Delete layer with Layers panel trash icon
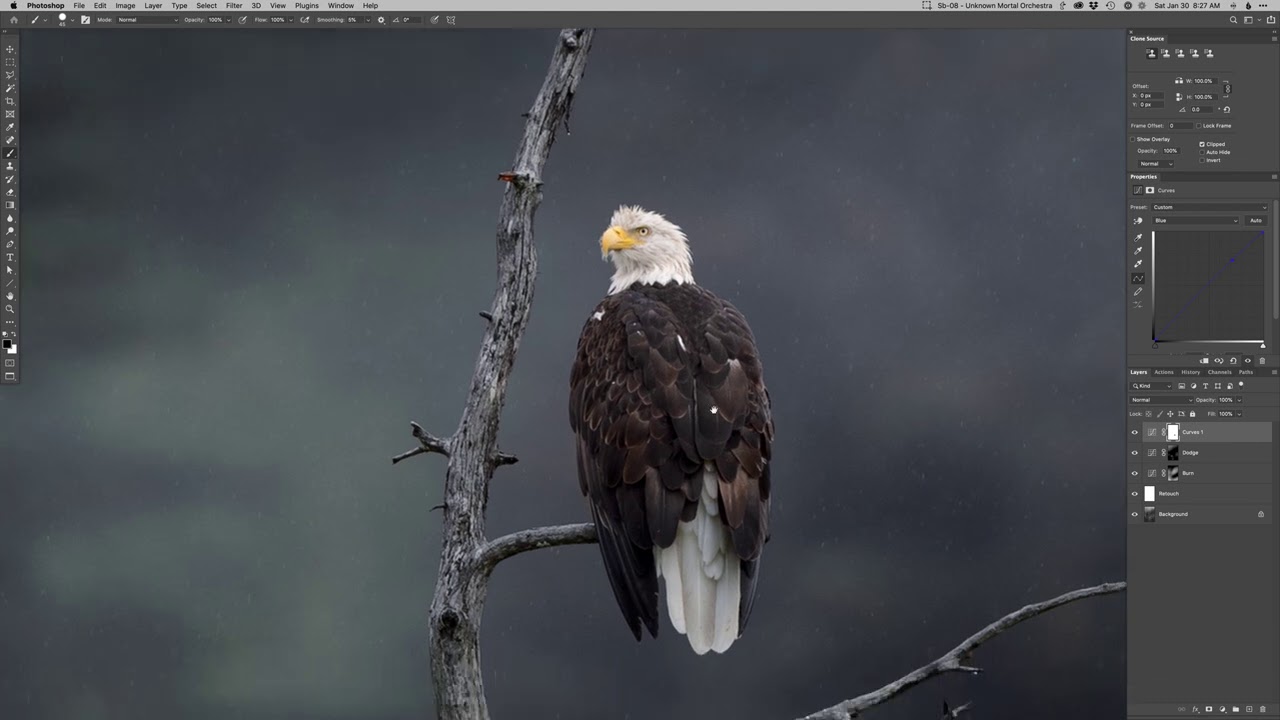Viewport: 1280px width, 720px height. 1263,709
